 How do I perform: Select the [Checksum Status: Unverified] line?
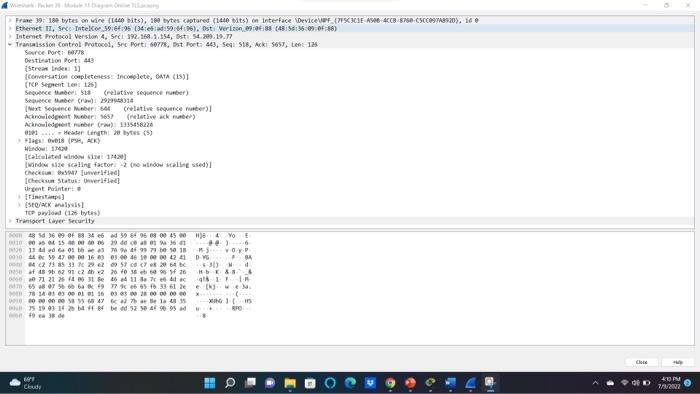click(x=72, y=181)
